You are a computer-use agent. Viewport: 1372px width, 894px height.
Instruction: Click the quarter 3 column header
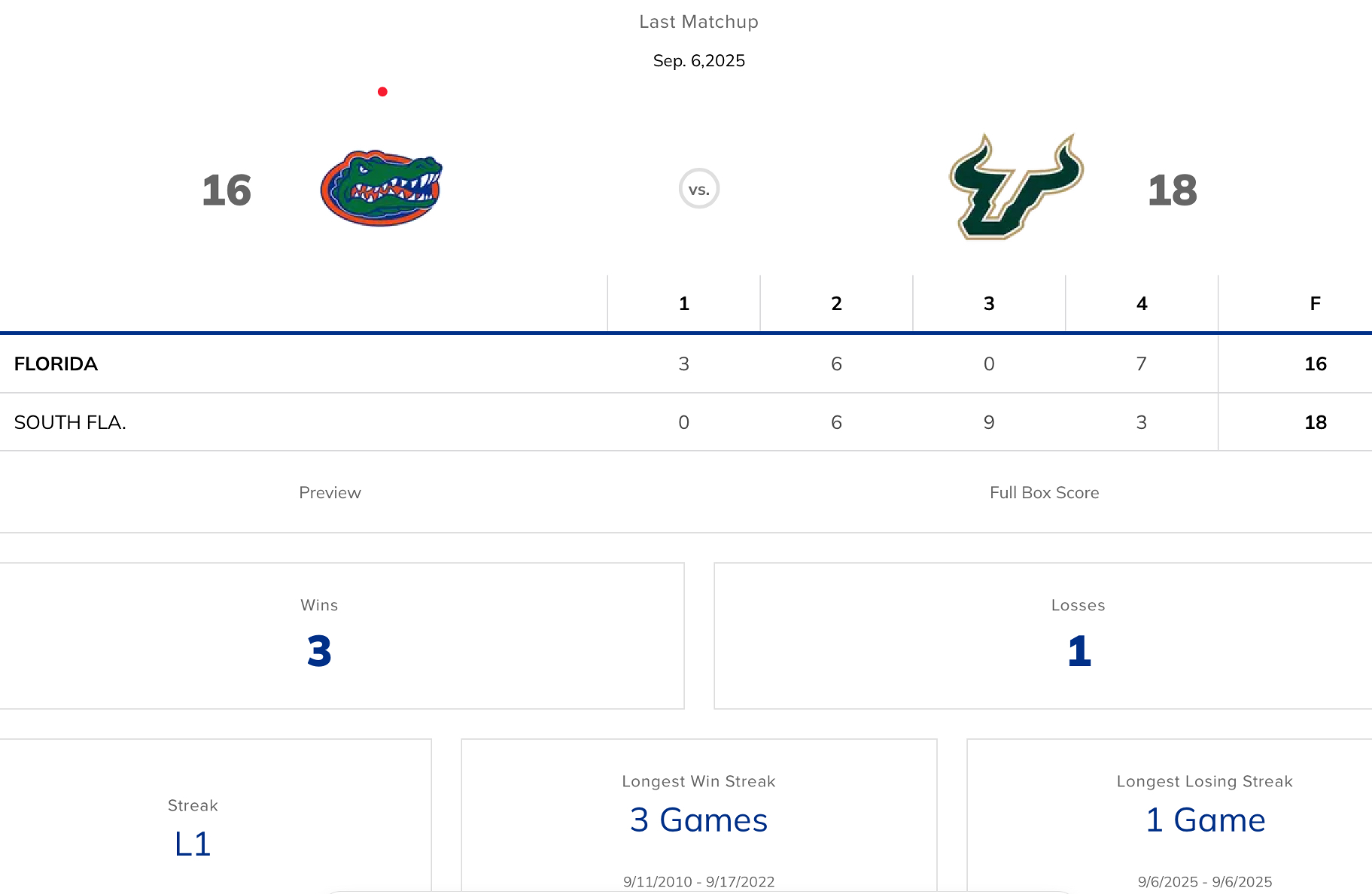(989, 304)
